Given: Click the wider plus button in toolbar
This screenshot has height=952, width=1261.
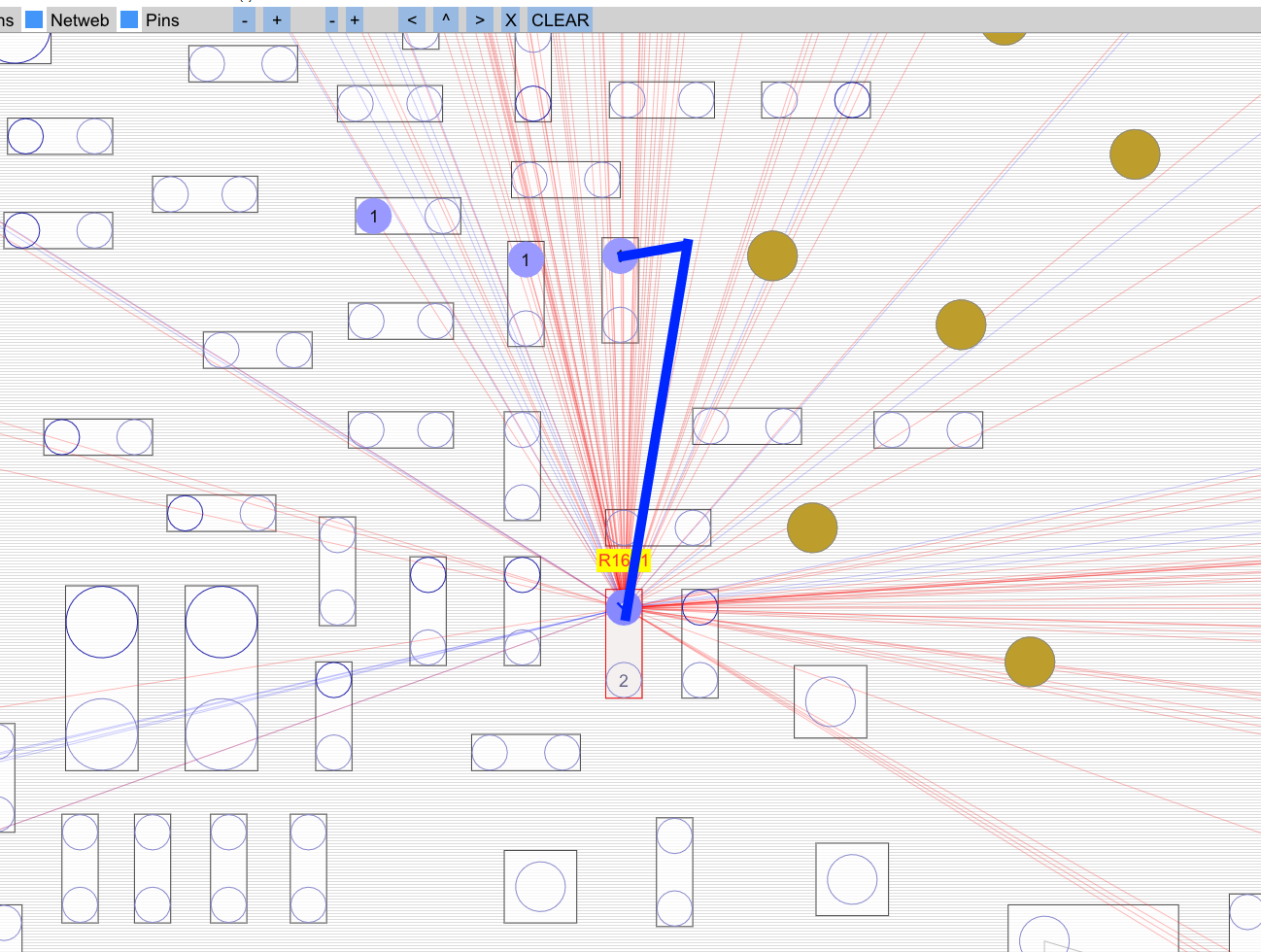Looking at the screenshot, I should click(277, 20).
